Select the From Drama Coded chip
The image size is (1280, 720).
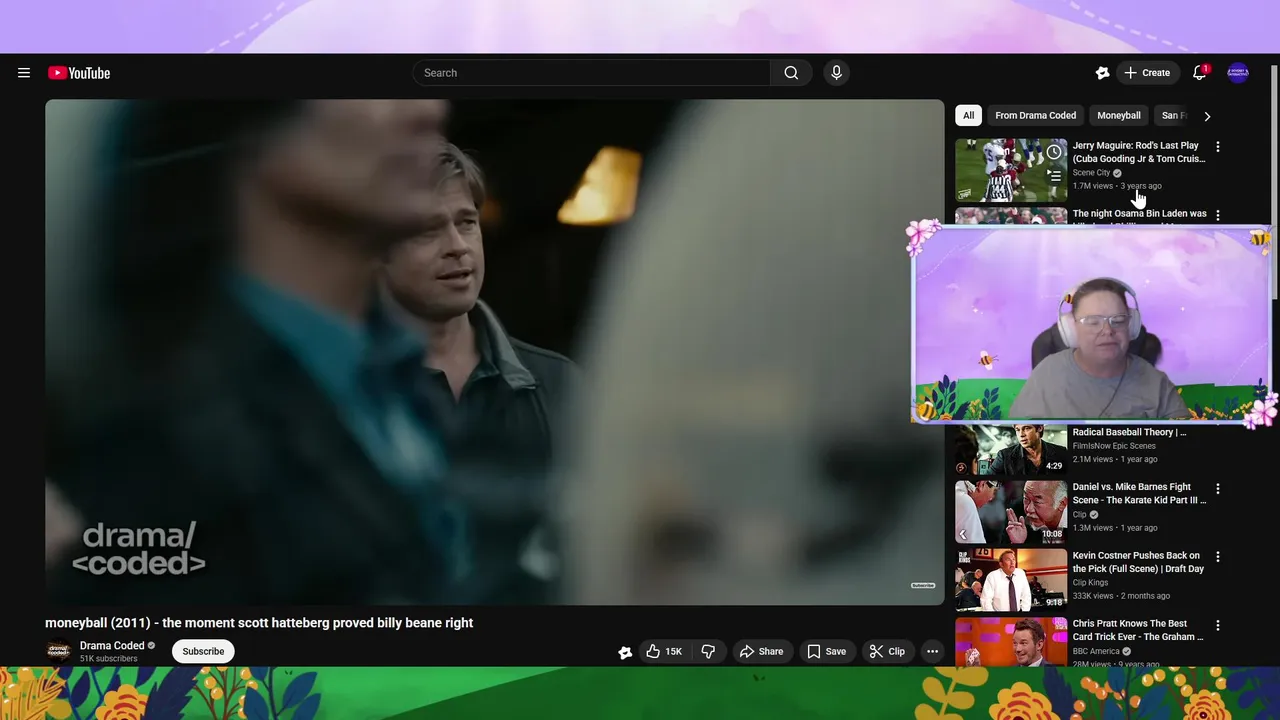tap(1035, 115)
